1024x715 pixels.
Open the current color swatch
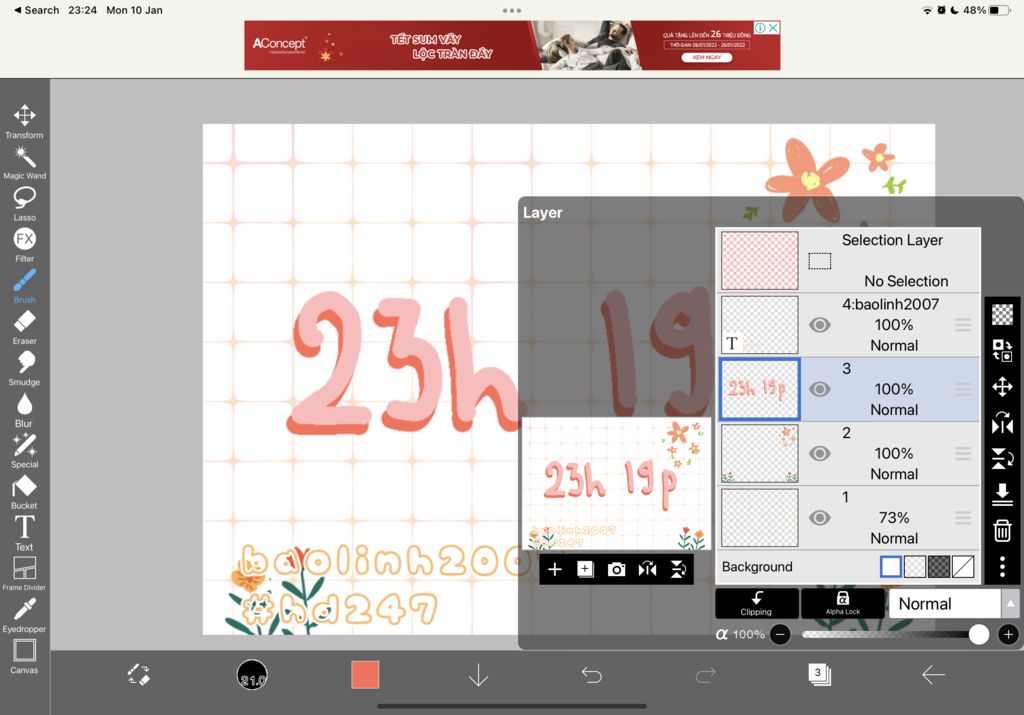click(x=365, y=675)
